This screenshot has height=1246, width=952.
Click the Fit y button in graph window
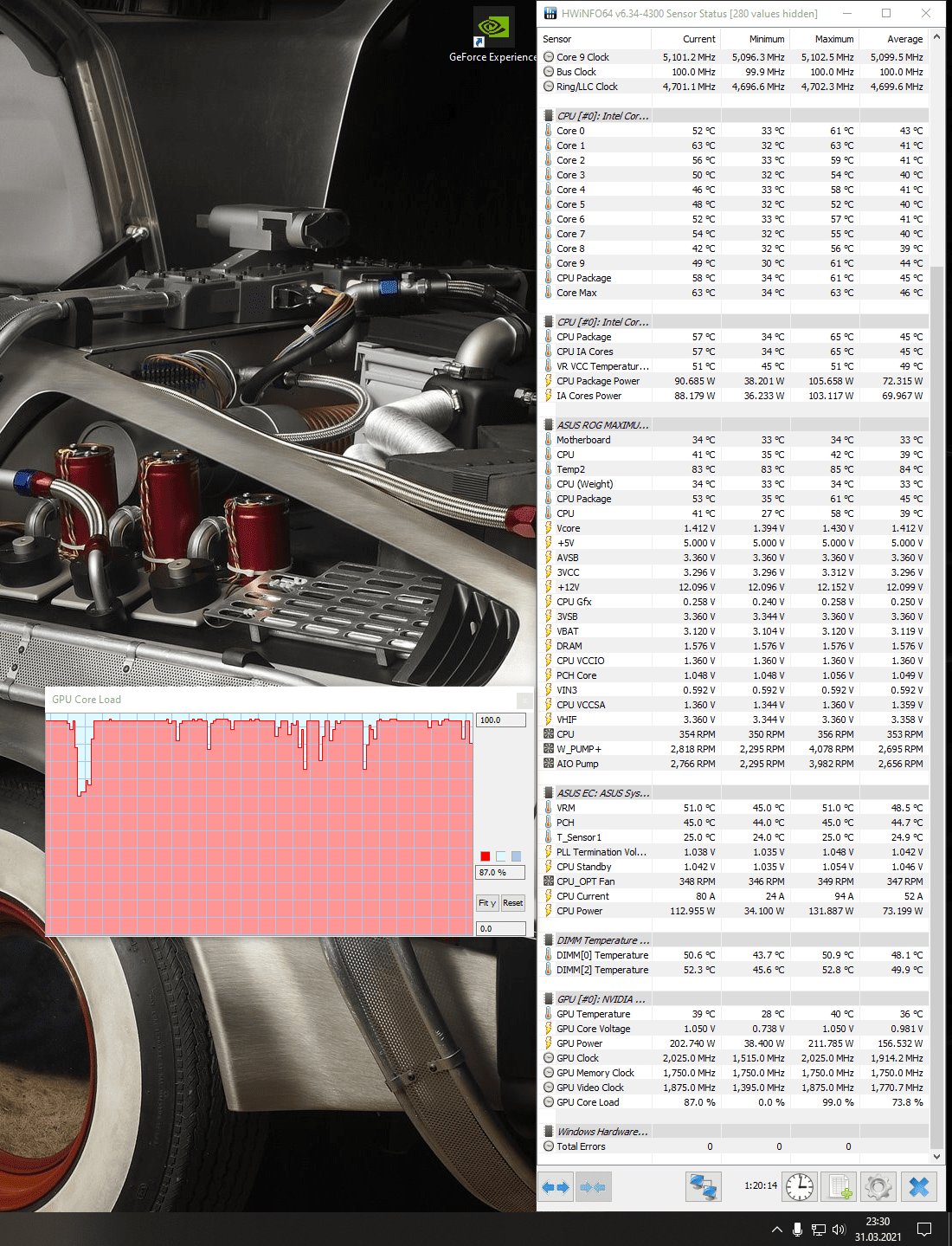(x=487, y=903)
